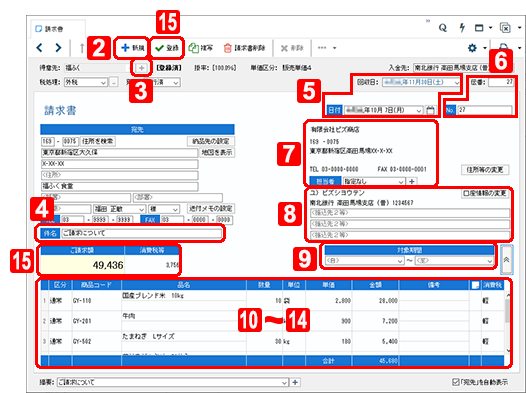Viewport: 526px width, 393px height.
Task: Toggle the 「宛先」を自動表示 checkbox
Action: tap(455, 382)
